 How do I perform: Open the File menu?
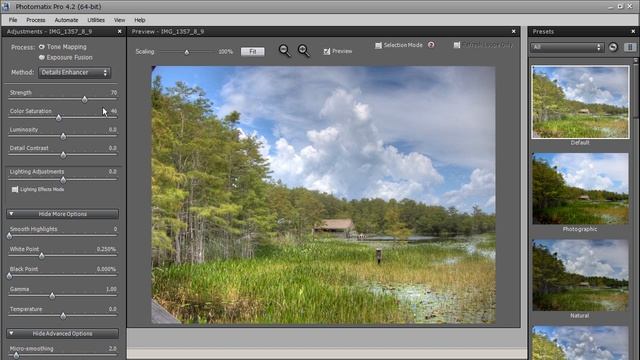pos(13,20)
